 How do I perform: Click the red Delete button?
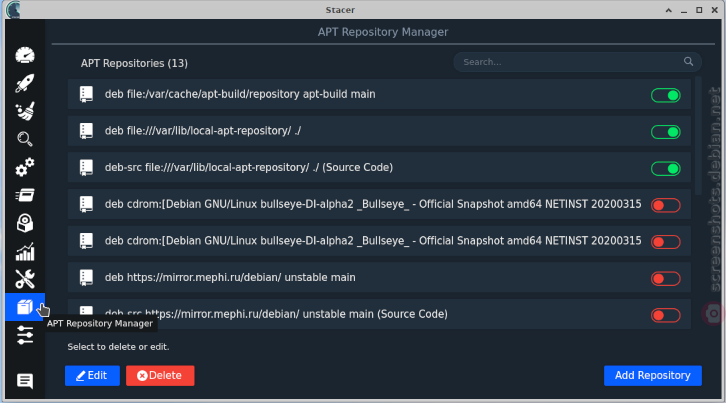pyautogui.click(x=160, y=376)
